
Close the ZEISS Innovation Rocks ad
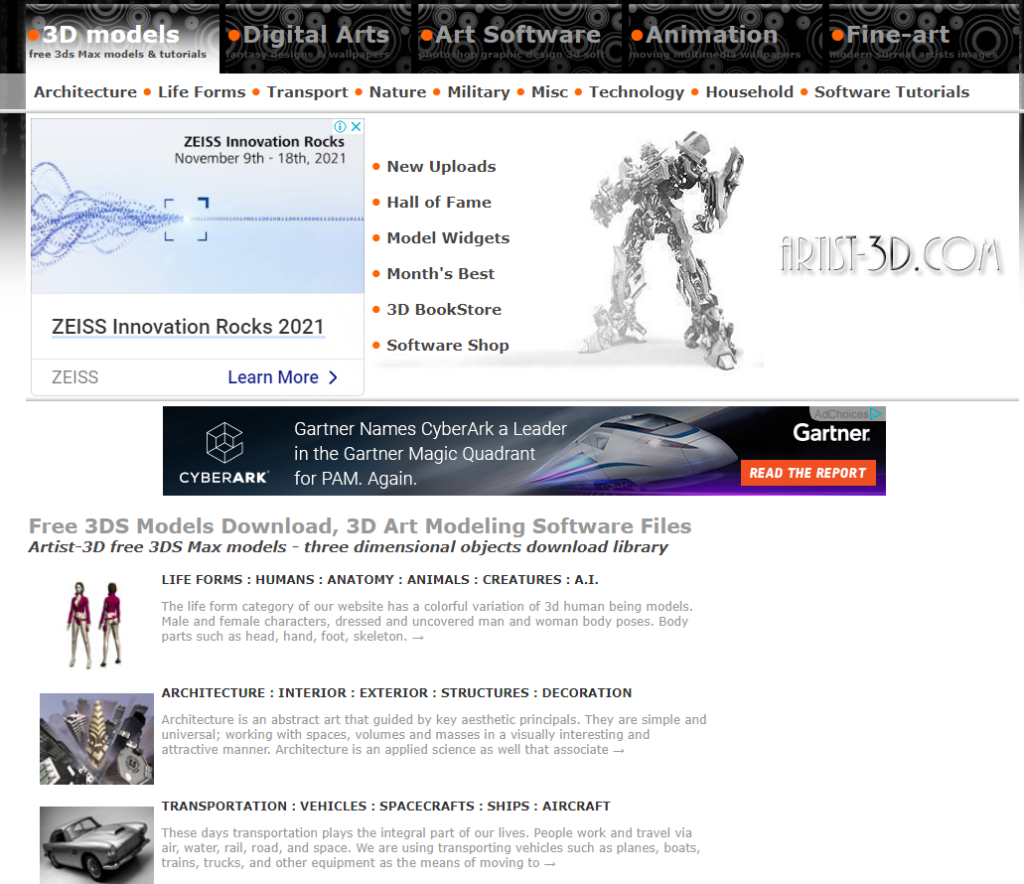pos(356,126)
